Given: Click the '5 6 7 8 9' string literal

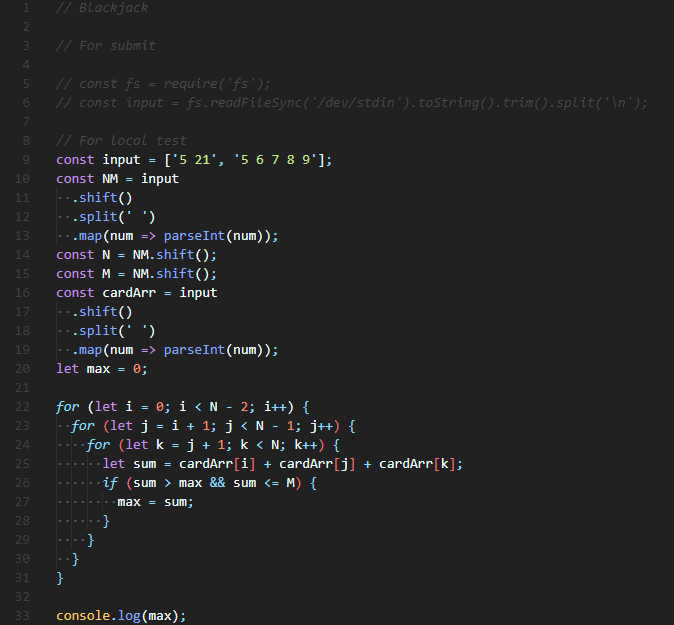Looking at the screenshot, I should [x=275, y=160].
